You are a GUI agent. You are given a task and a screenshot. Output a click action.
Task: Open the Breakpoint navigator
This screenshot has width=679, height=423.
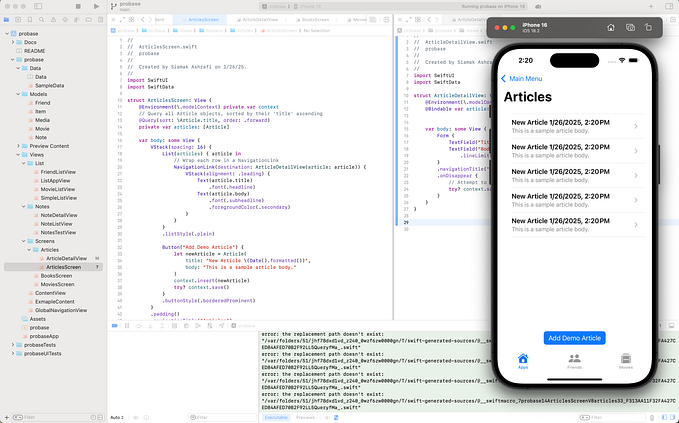[88, 19]
